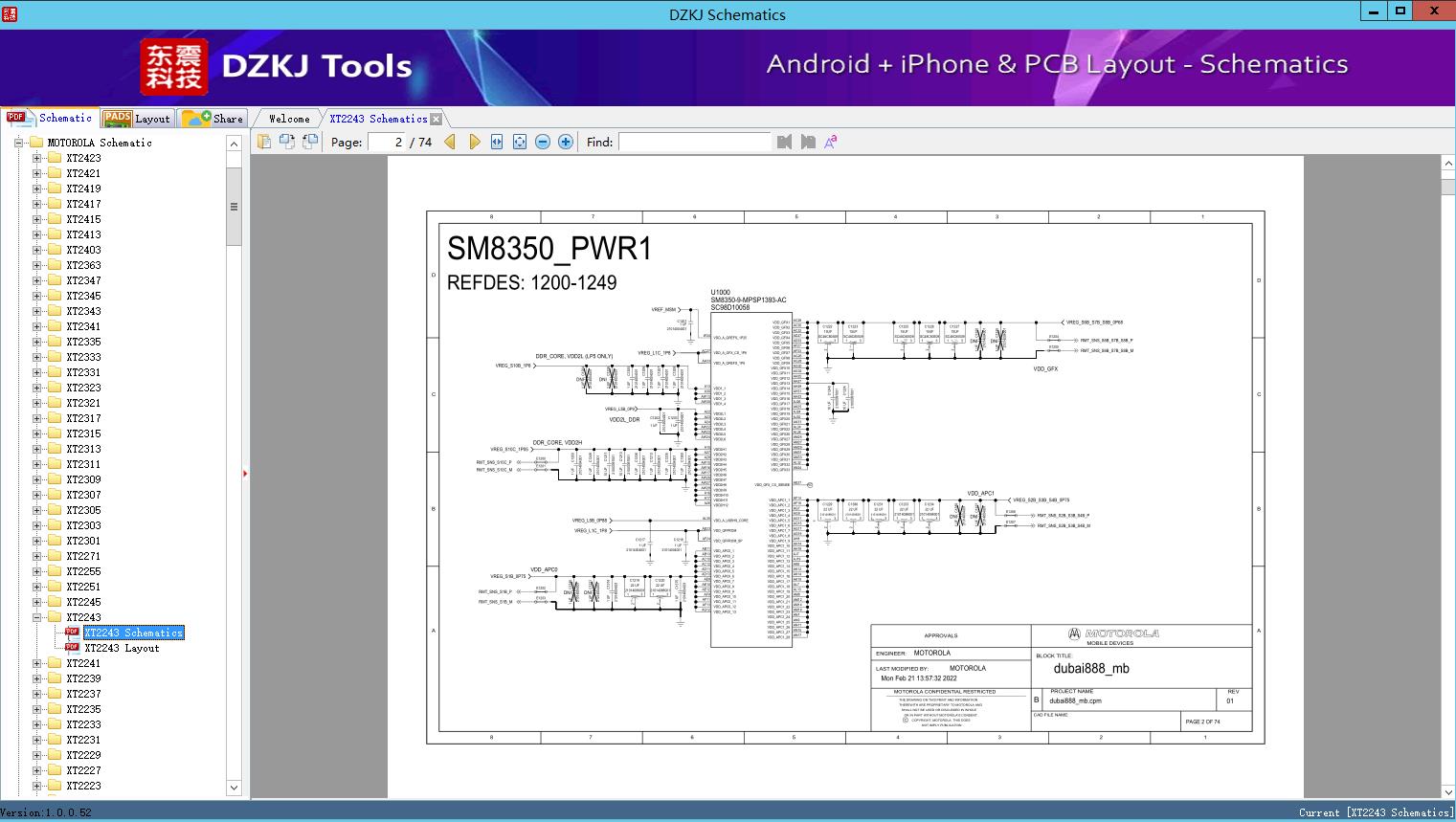Collapse the XT2243 folder
1456x822 pixels.
click(36, 617)
